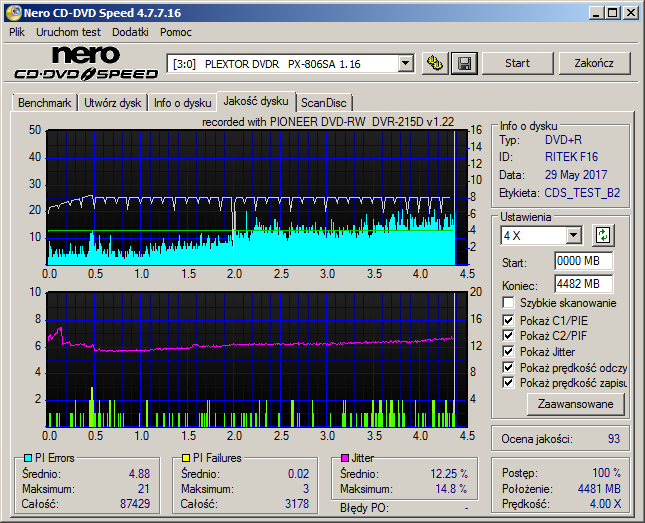Screen dimensions: 645x523
Task: Click the Zakończ button
Action: (x=594, y=63)
